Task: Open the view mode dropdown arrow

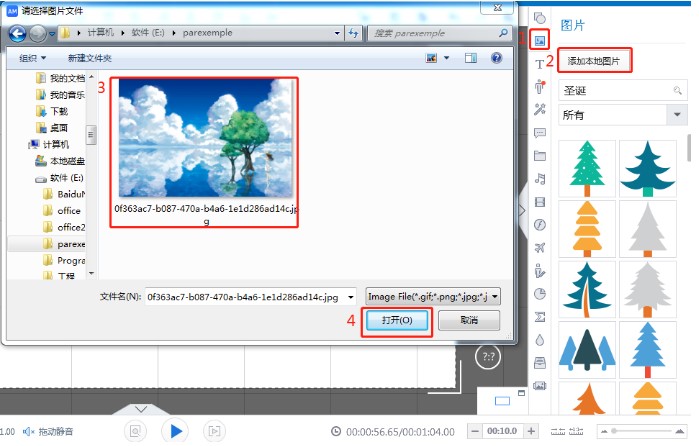Action: pyautogui.click(x=446, y=58)
